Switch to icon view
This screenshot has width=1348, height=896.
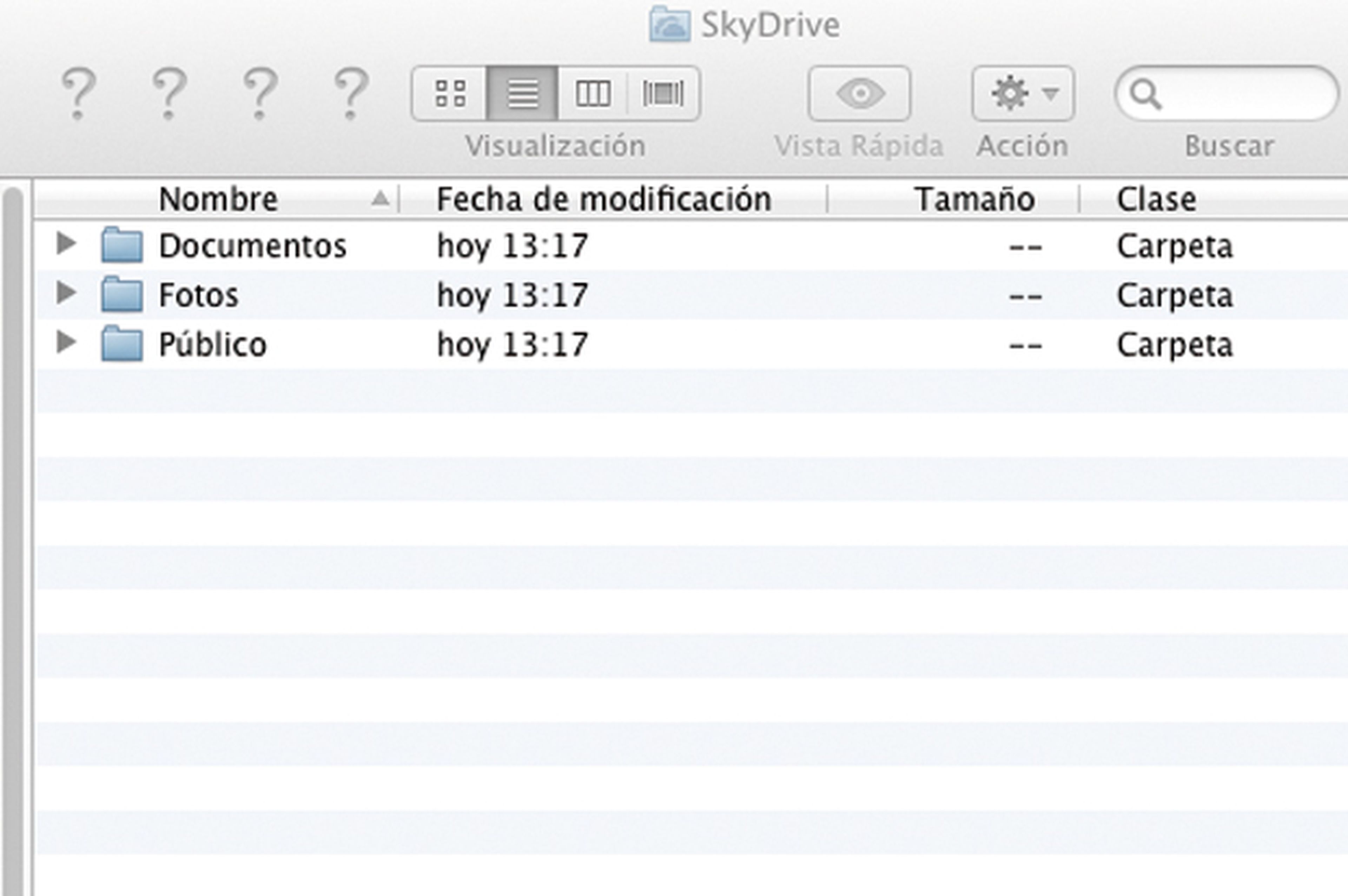pyautogui.click(x=450, y=93)
